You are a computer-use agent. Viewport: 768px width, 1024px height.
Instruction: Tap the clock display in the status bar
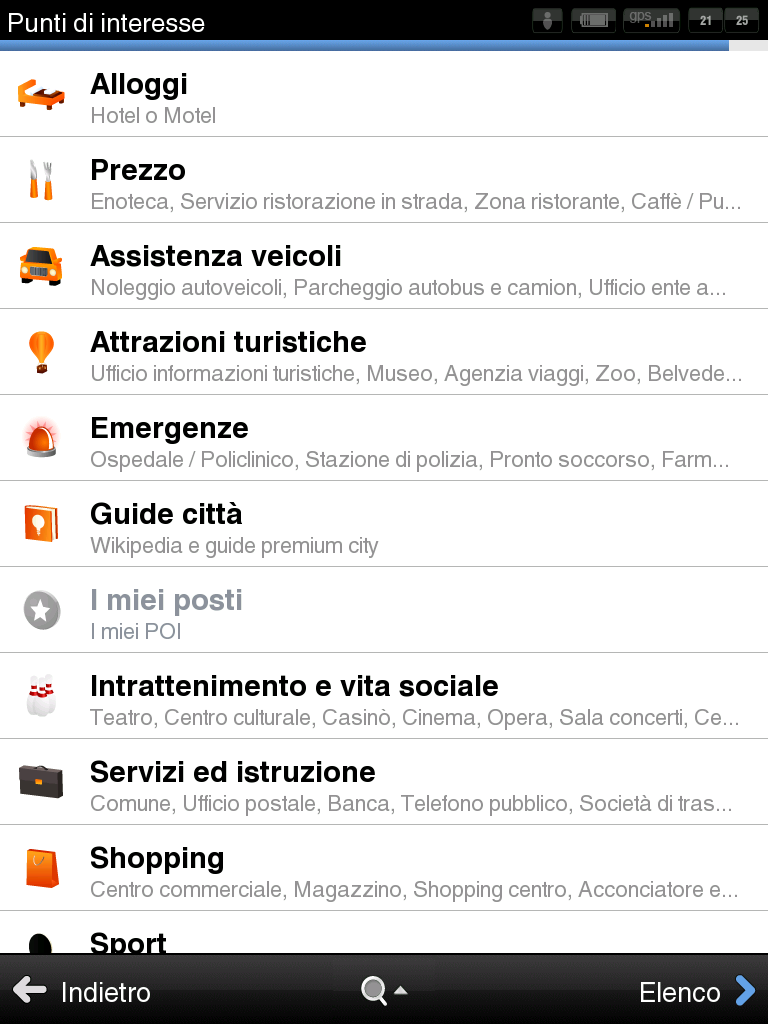point(724,20)
